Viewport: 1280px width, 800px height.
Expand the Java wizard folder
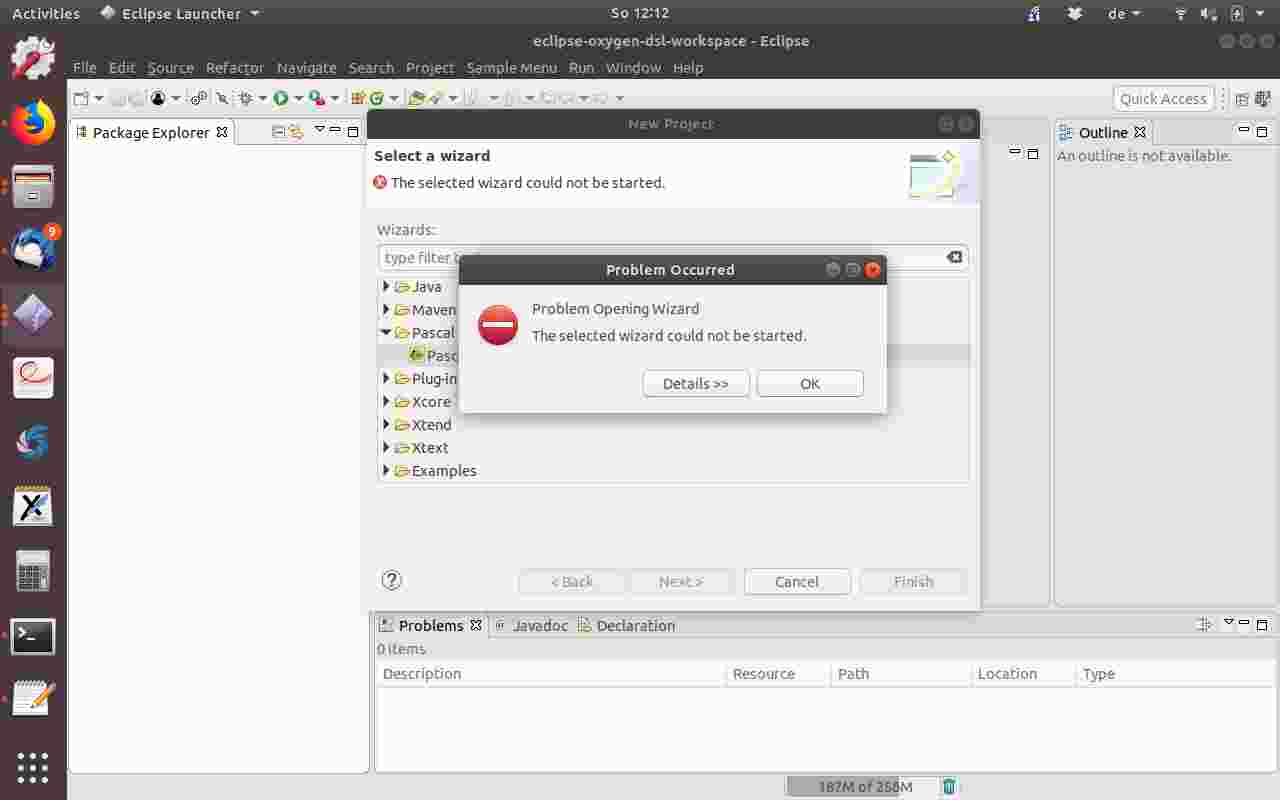tap(386, 286)
